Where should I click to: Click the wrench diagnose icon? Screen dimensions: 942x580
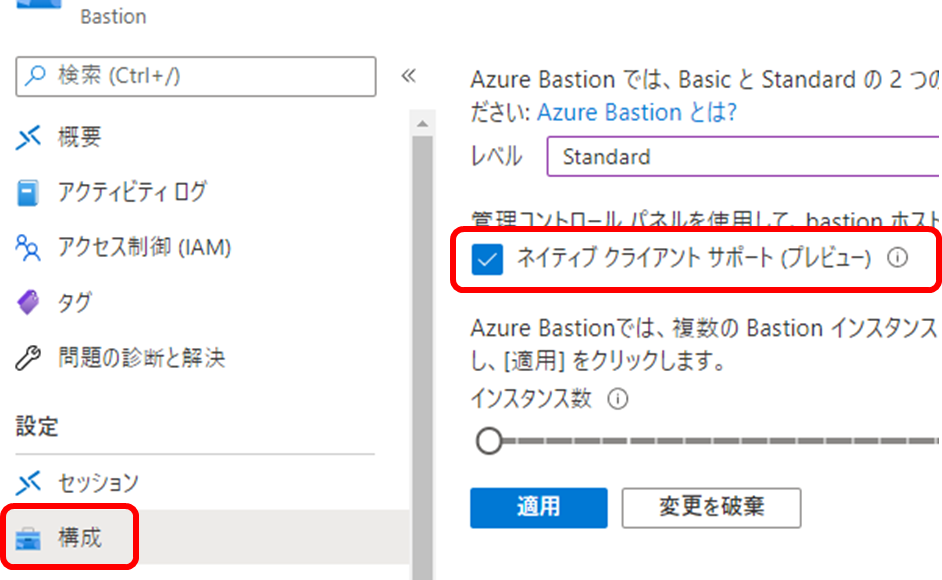point(28,358)
